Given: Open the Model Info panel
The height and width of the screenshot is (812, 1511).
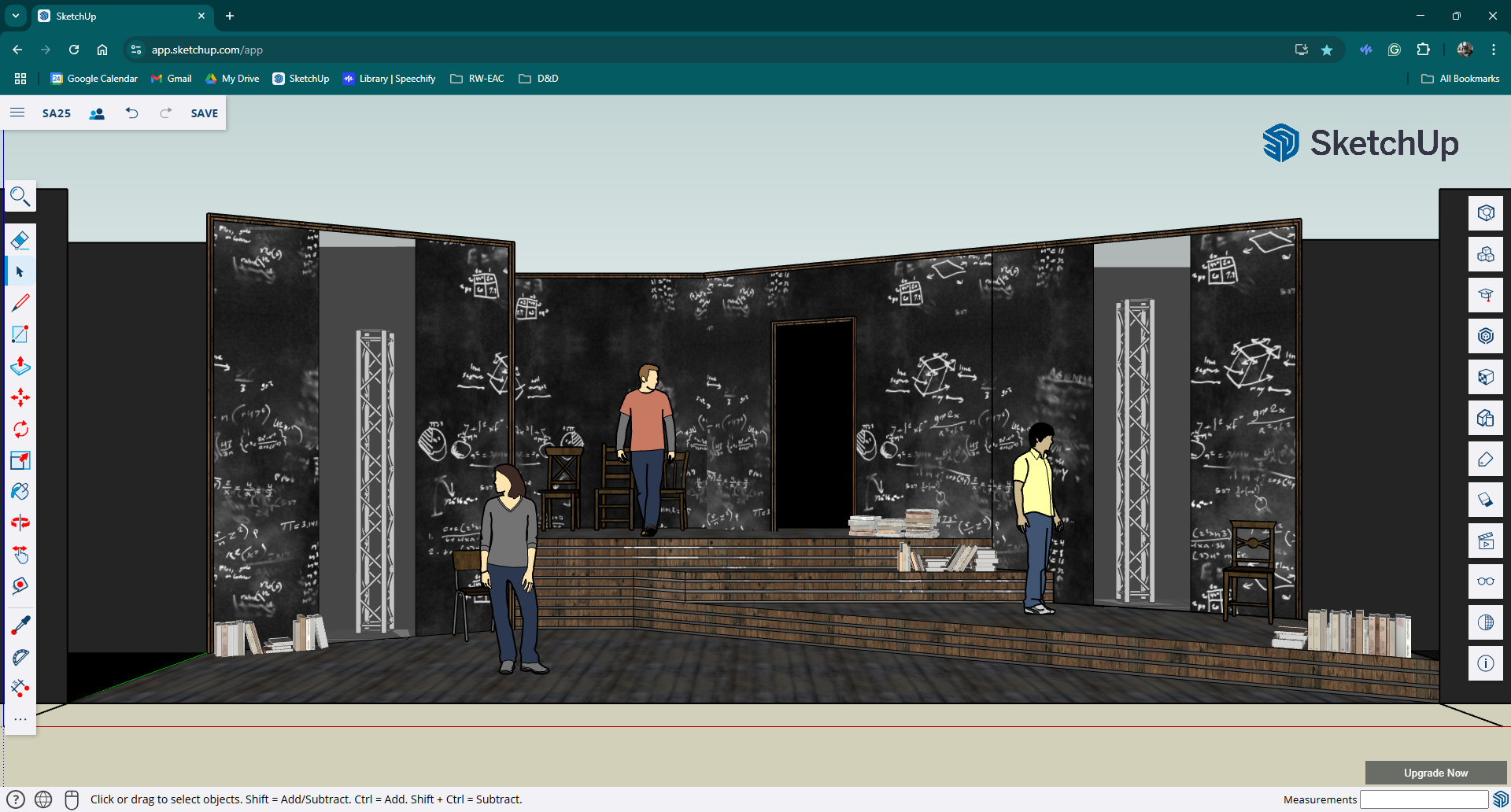Looking at the screenshot, I should click(1486, 663).
